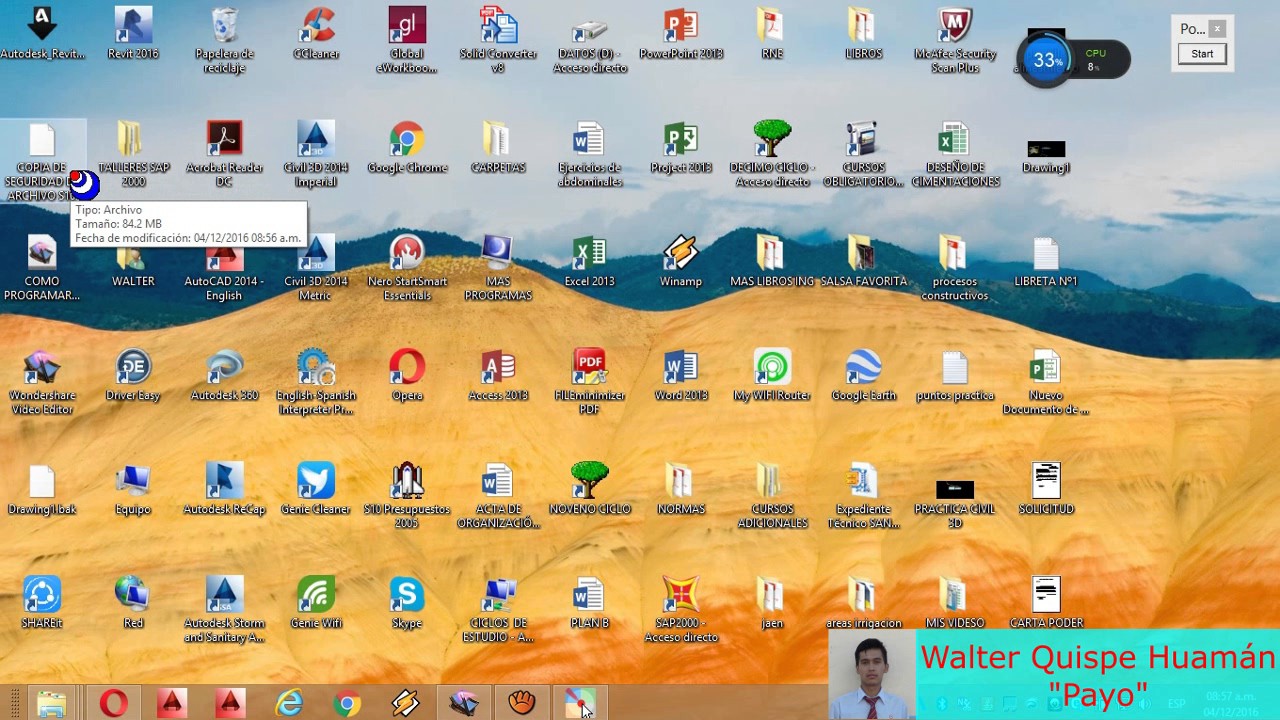
Task: Launch Access 2013 from the desktop
Action: 498,375
